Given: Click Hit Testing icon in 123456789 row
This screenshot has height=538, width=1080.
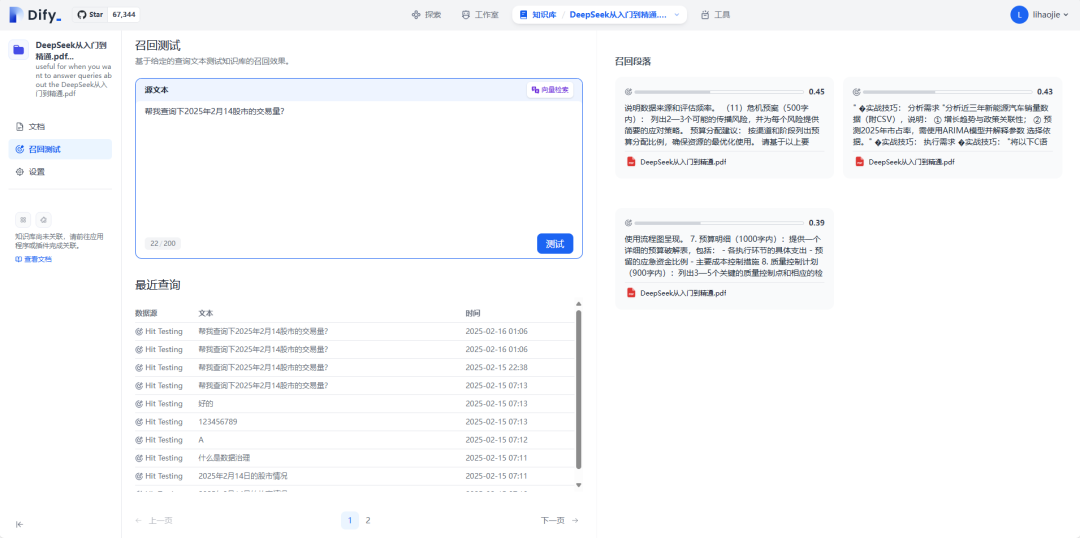Looking at the screenshot, I should point(139,422).
